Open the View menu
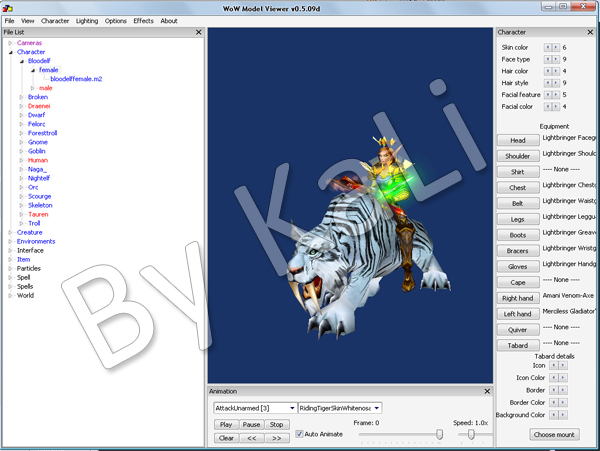Image resolution: width=600 pixels, height=451 pixels. pyautogui.click(x=28, y=21)
